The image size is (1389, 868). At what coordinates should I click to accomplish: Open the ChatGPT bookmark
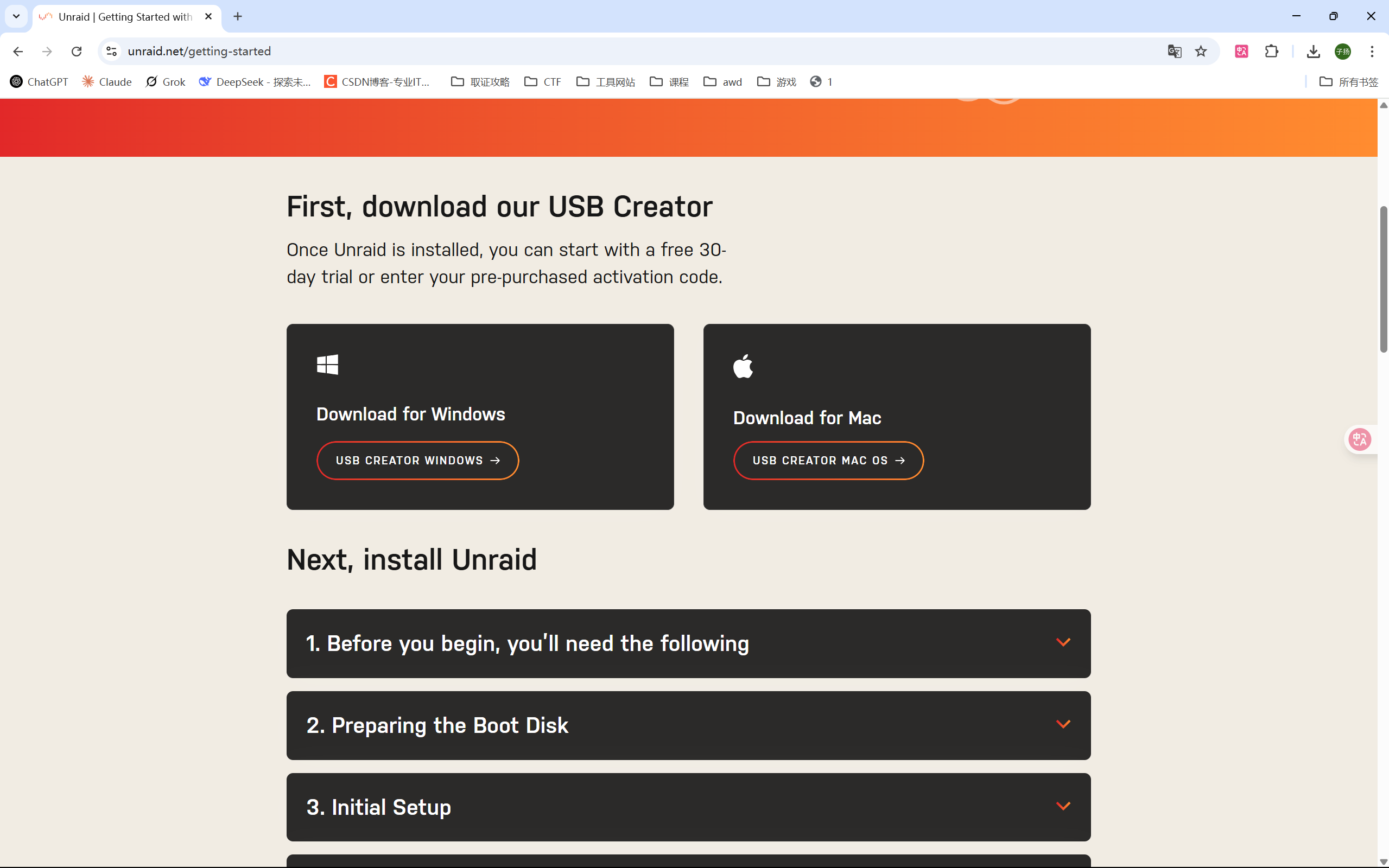pos(39,82)
